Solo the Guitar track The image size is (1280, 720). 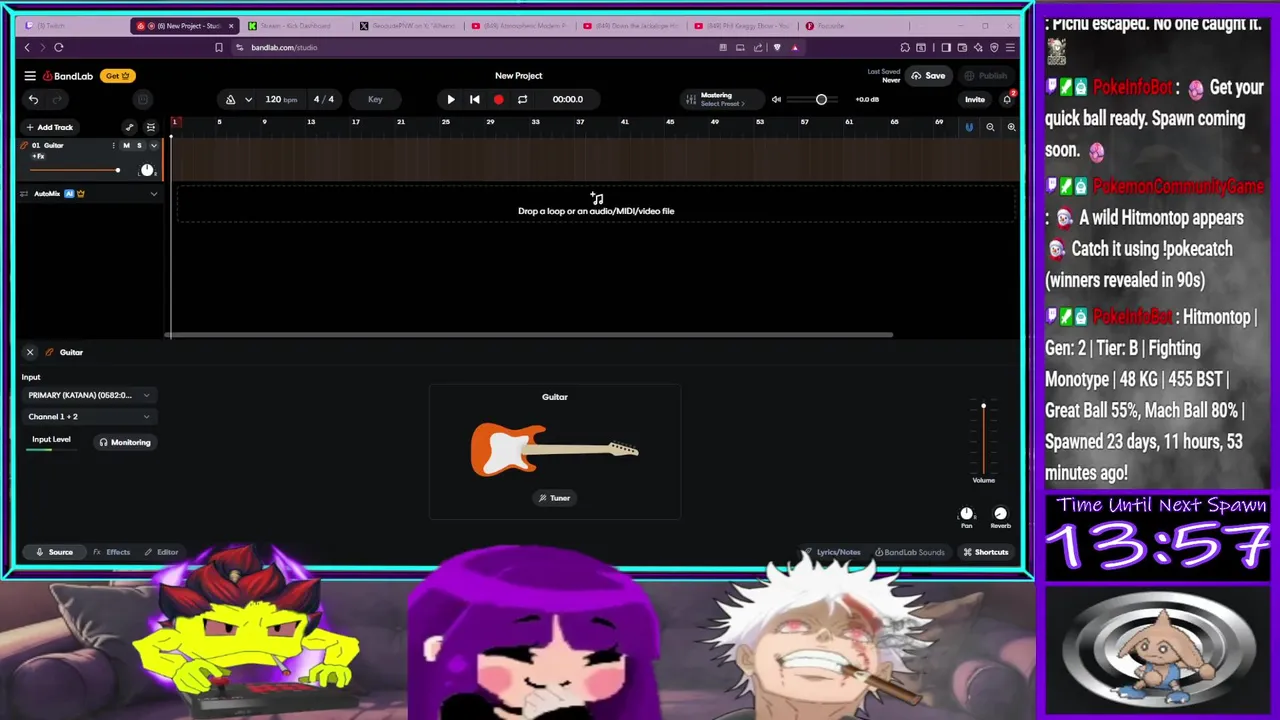[x=139, y=146]
